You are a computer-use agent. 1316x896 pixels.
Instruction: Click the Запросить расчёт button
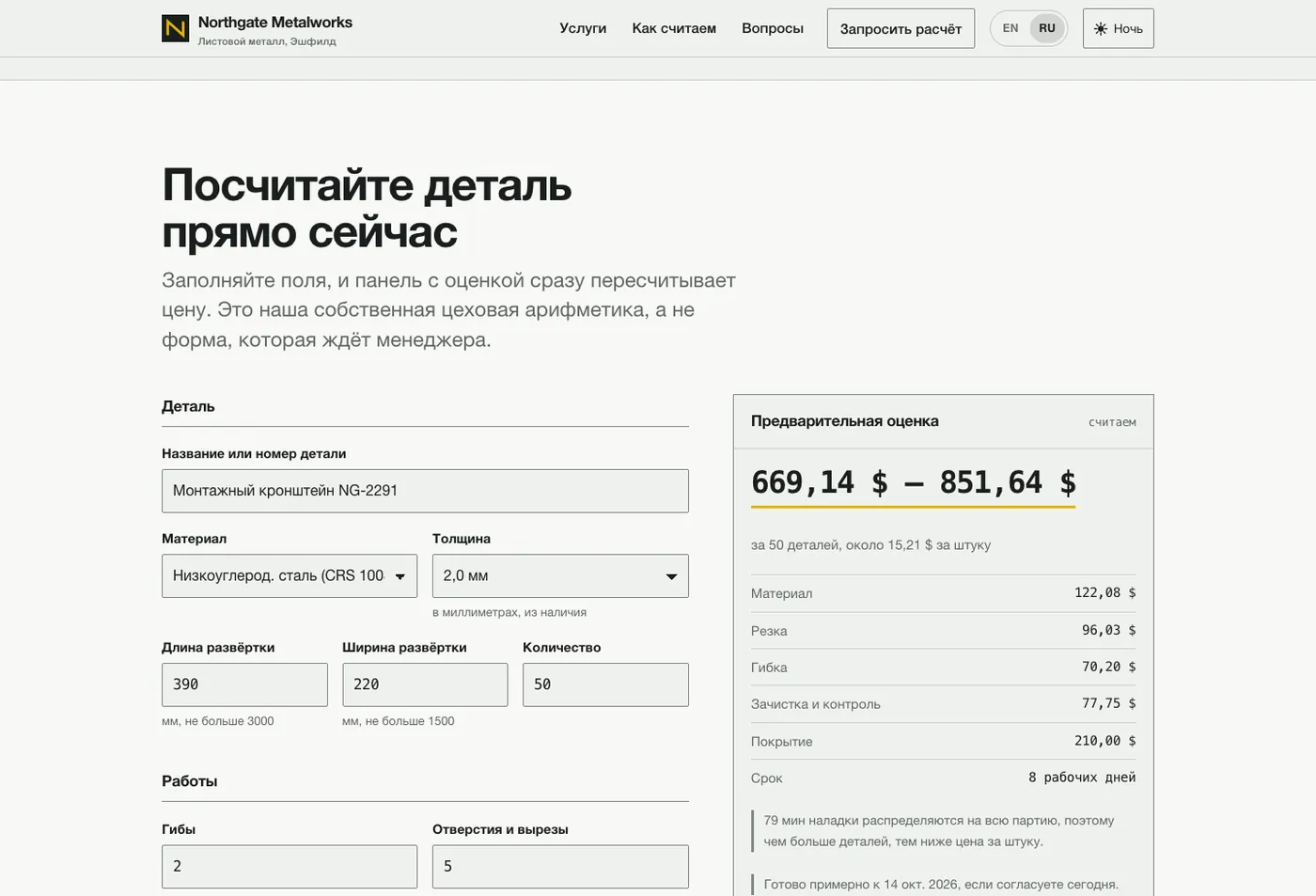point(901,28)
